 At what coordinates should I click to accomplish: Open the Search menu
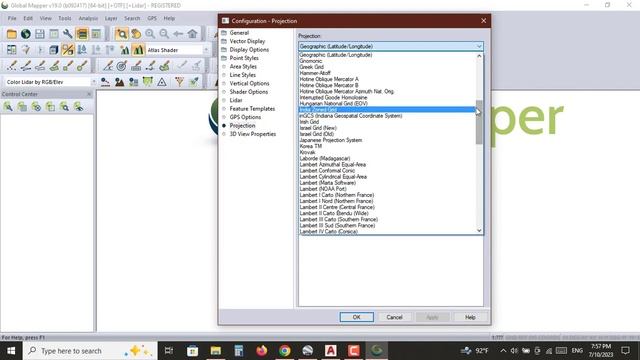(132, 18)
